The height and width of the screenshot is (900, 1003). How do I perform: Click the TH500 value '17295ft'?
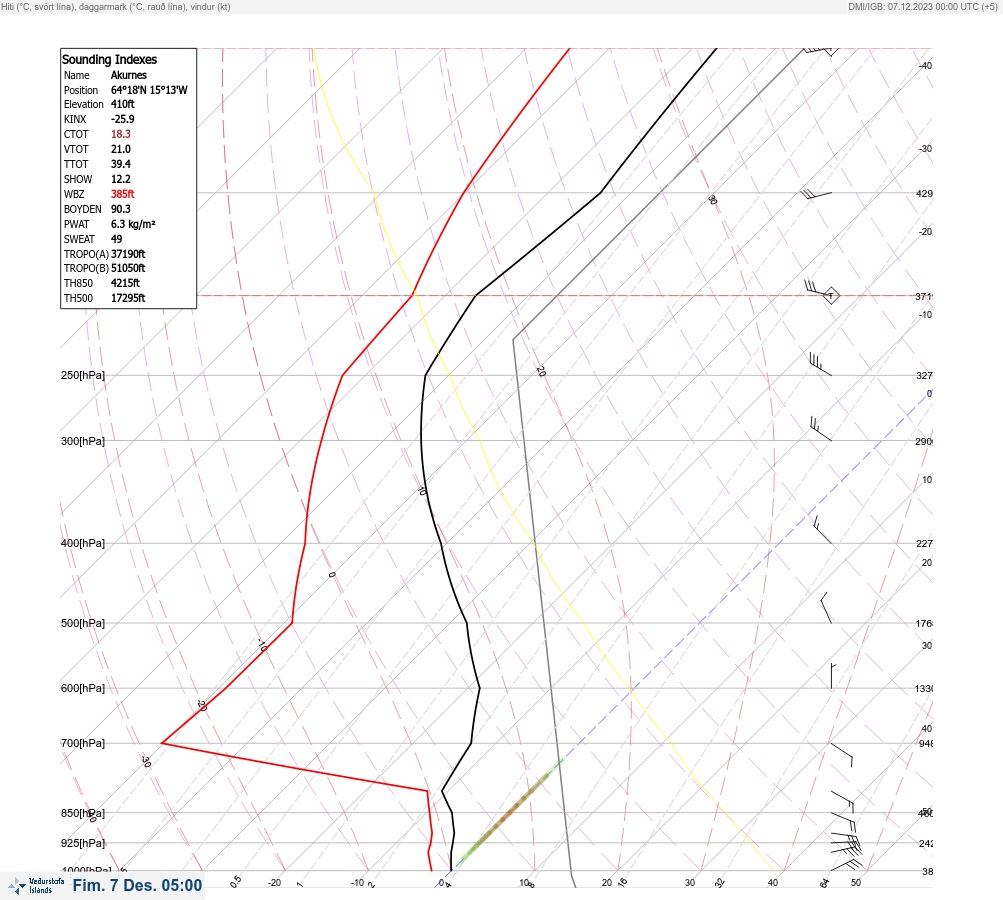coord(128,298)
